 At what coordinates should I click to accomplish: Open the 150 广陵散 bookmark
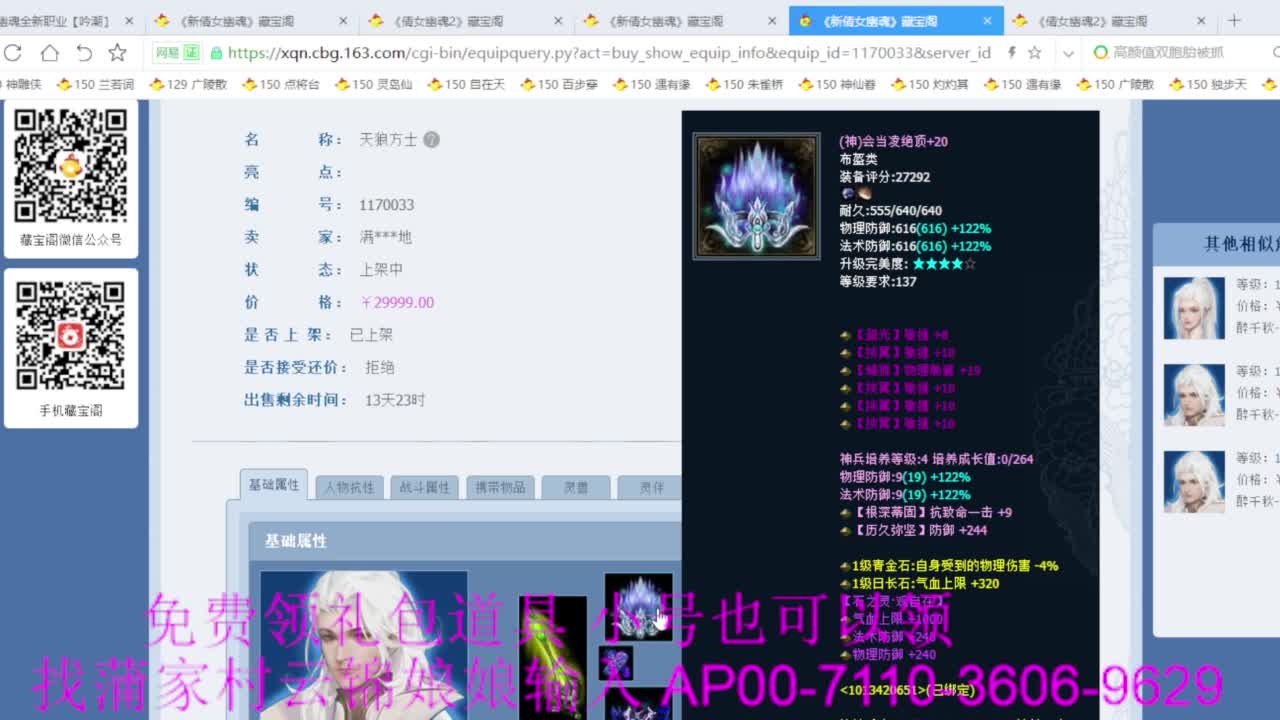pyautogui.click(x=1115, y=85)
